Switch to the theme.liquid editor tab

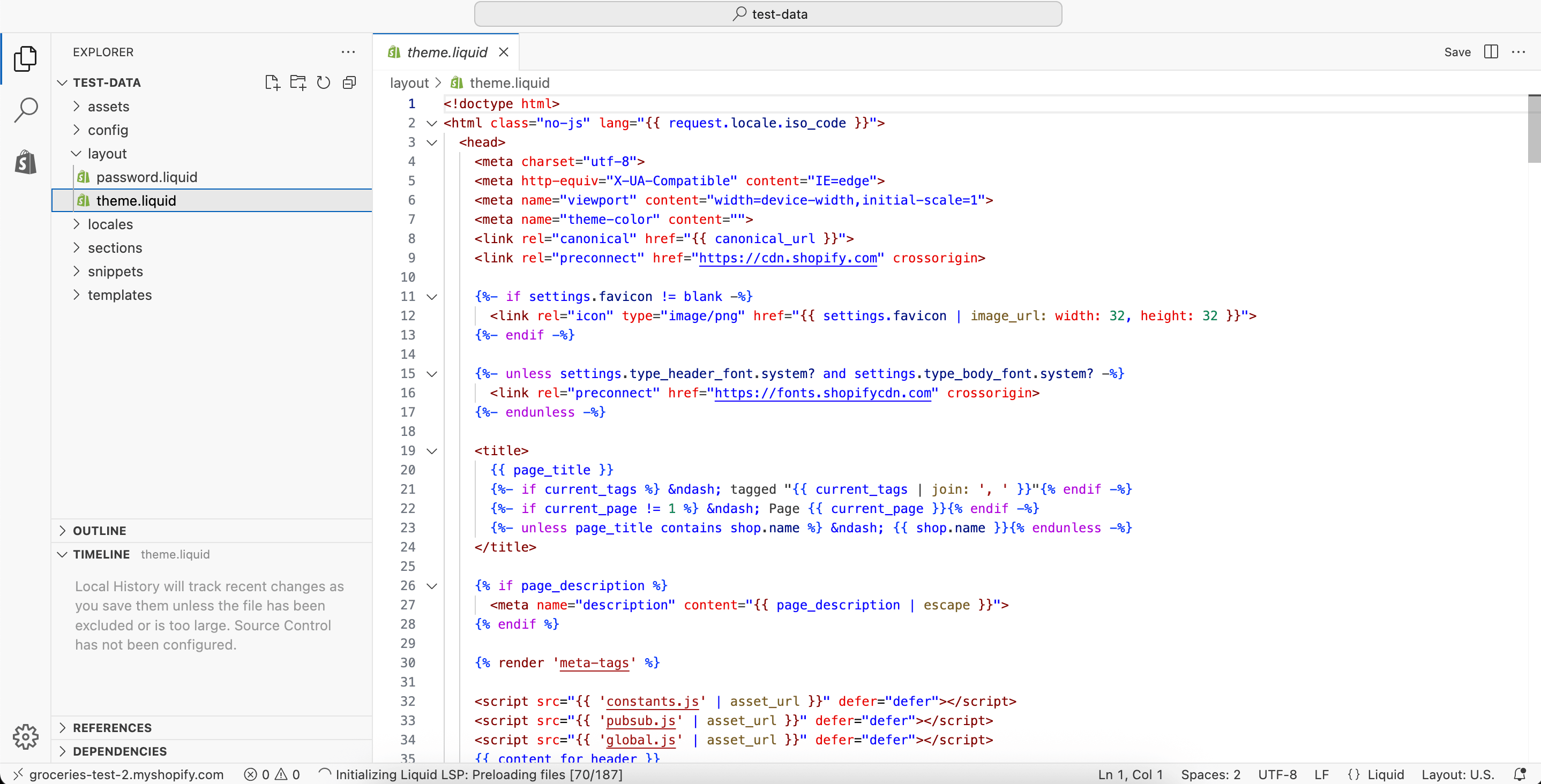tap(446, 52)
